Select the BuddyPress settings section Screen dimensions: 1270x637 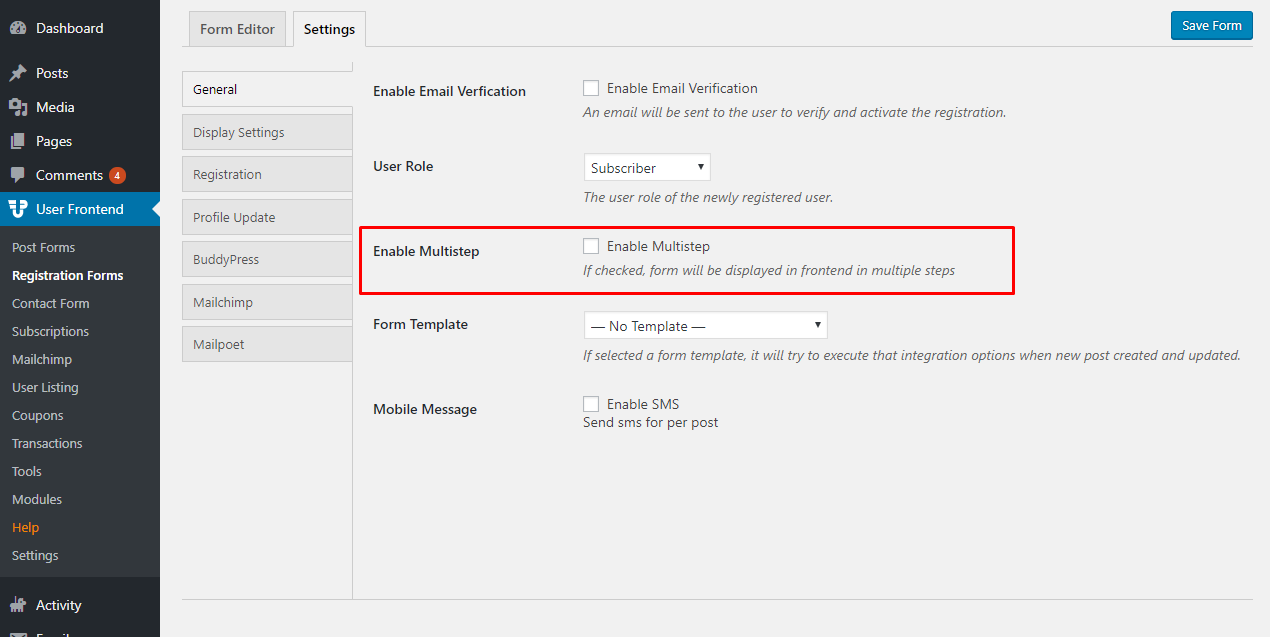click(267, 259)
